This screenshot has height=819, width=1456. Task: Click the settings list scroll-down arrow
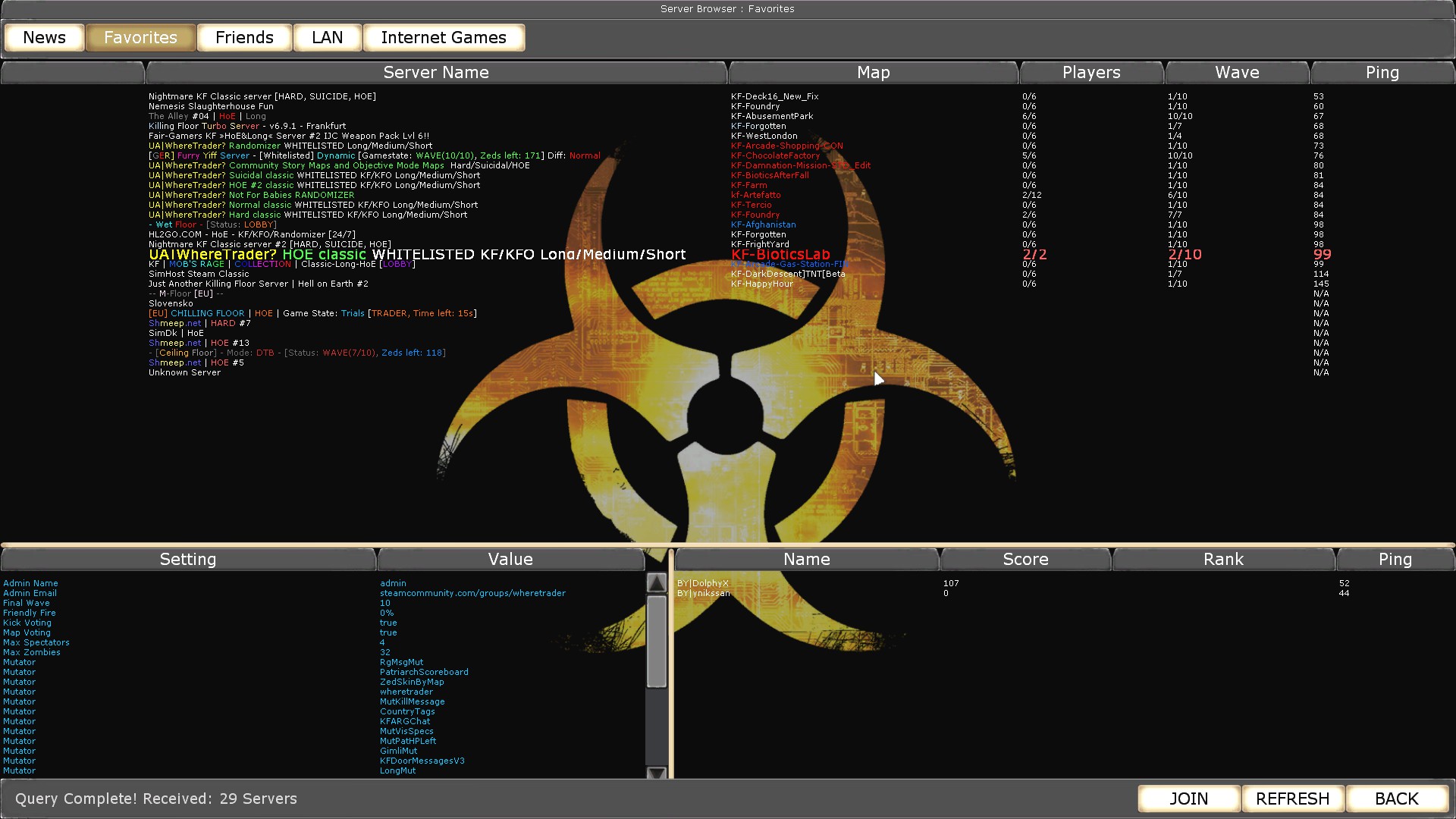click(x=657, y=773)
